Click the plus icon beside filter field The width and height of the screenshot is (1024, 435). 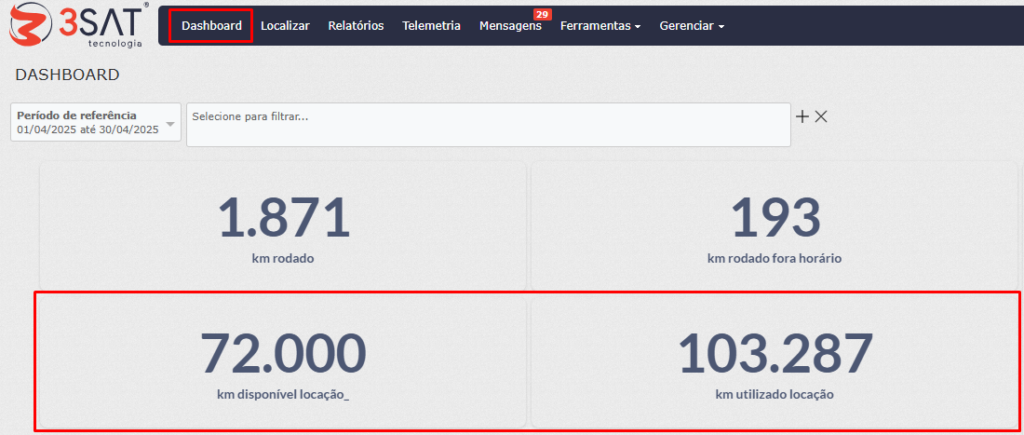point(802,116)
